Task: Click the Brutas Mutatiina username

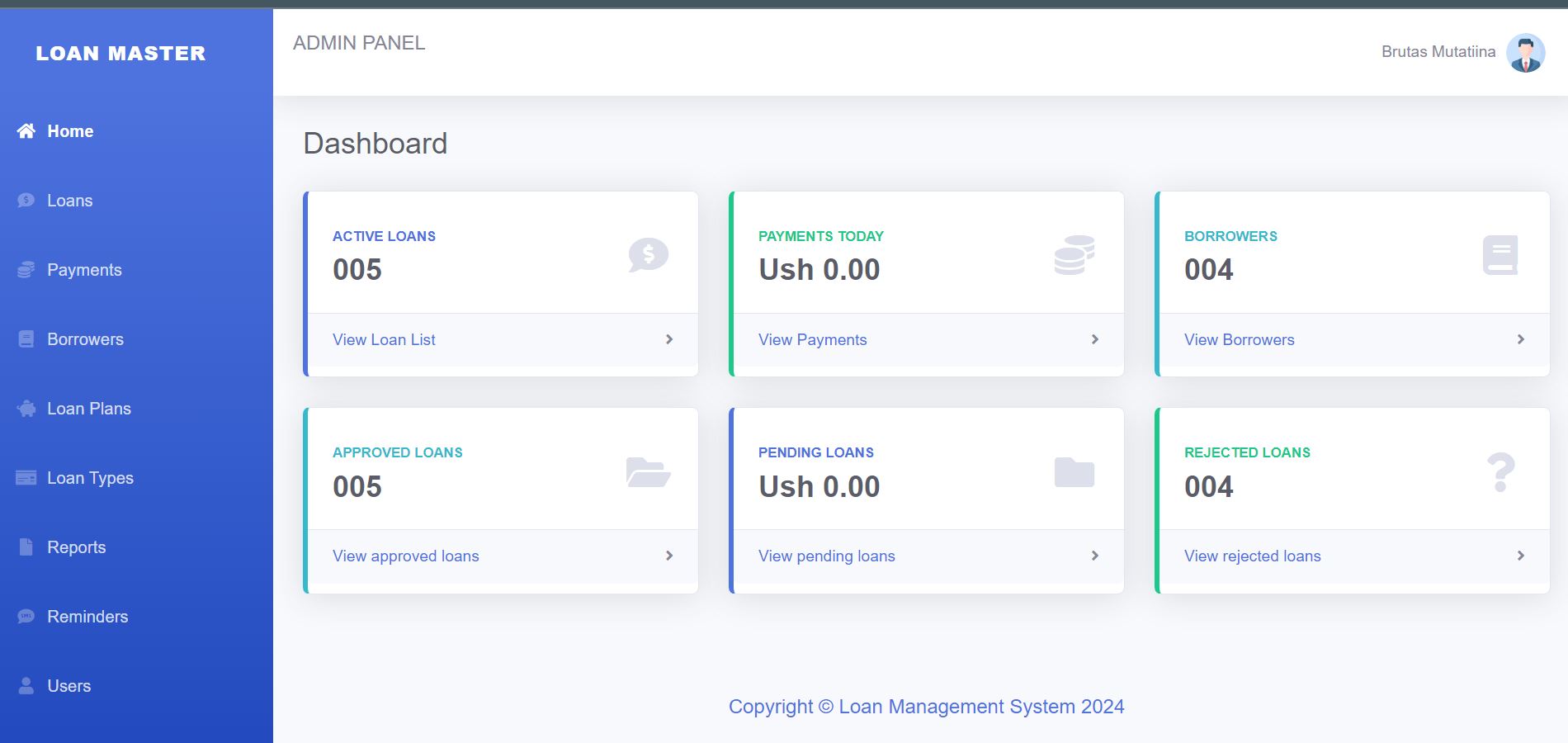Action: tap(1438, 52)
